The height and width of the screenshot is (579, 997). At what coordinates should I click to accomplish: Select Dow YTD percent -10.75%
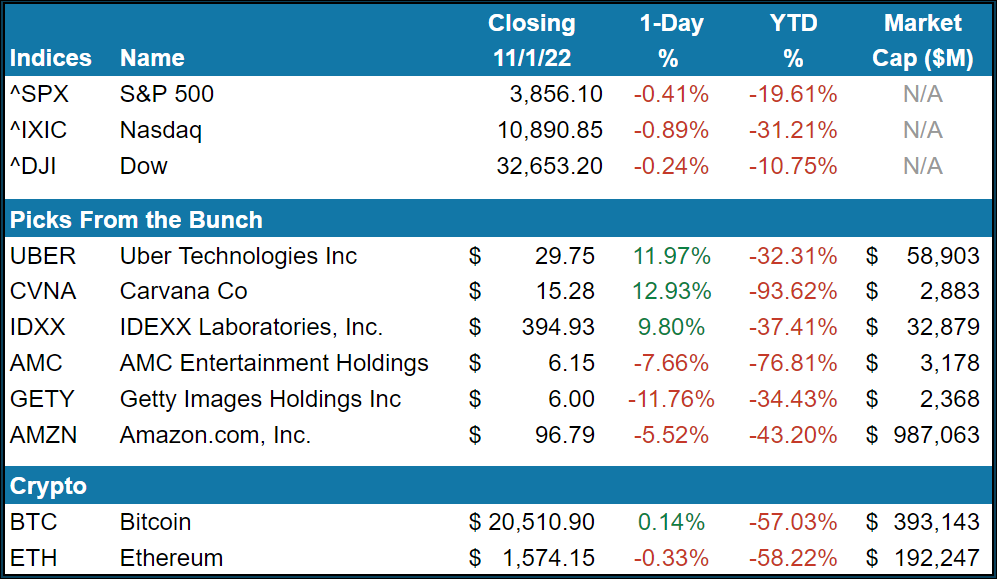pyautogui.click(x=793, y=166)
